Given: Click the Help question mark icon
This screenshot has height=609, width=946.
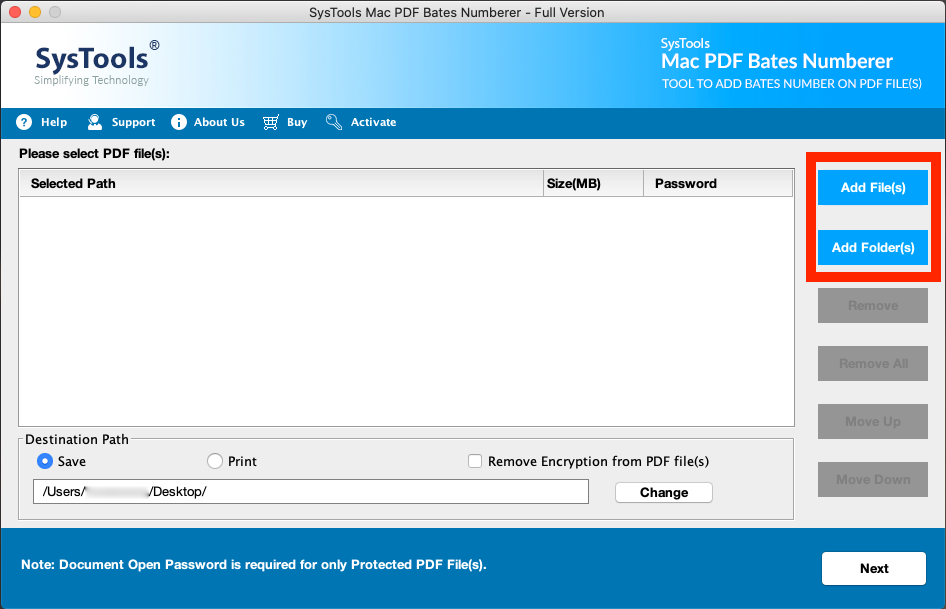Looking at the screenshot, I should coord(24,122).
